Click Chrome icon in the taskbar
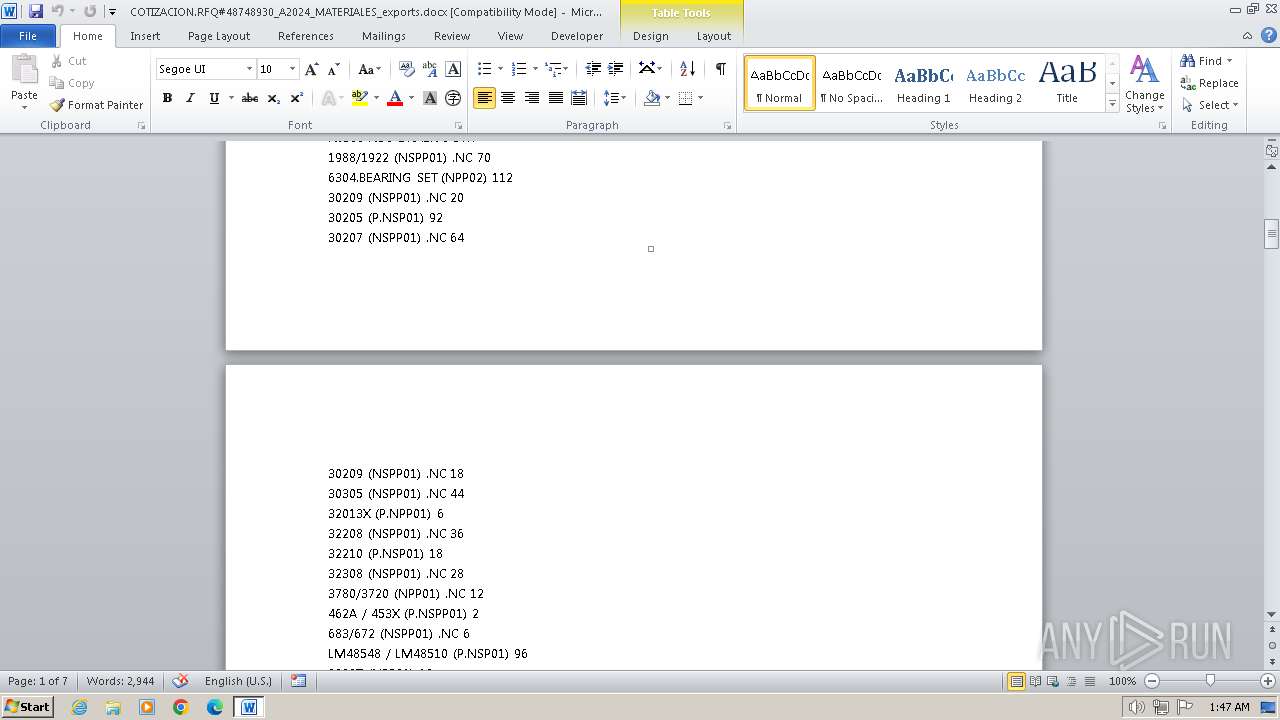The width and height of the screenshot is (1280, 720). (181, 707)
